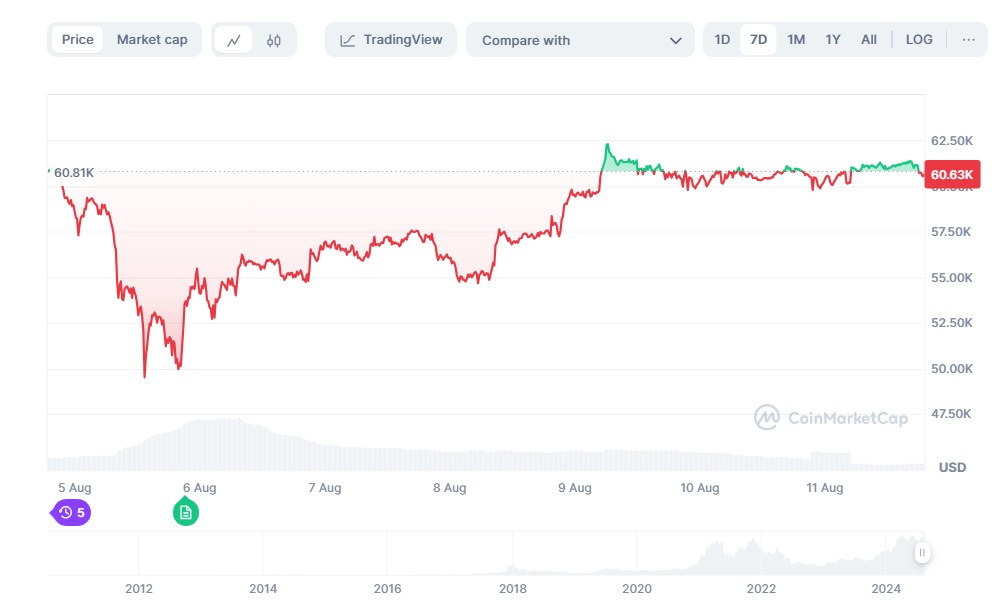Click the 6 Aug date label
Viewport: 1003px width, 614px height.
(x=200, y=488)
